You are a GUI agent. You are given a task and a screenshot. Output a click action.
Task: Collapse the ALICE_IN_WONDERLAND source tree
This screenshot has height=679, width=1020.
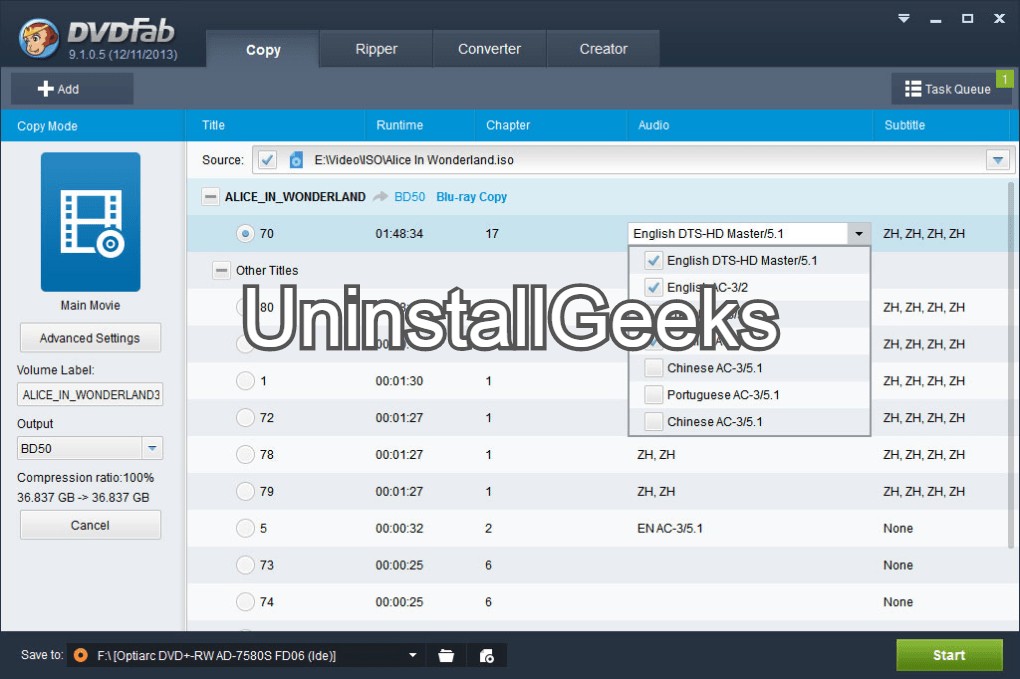click(x=210, y=196)
